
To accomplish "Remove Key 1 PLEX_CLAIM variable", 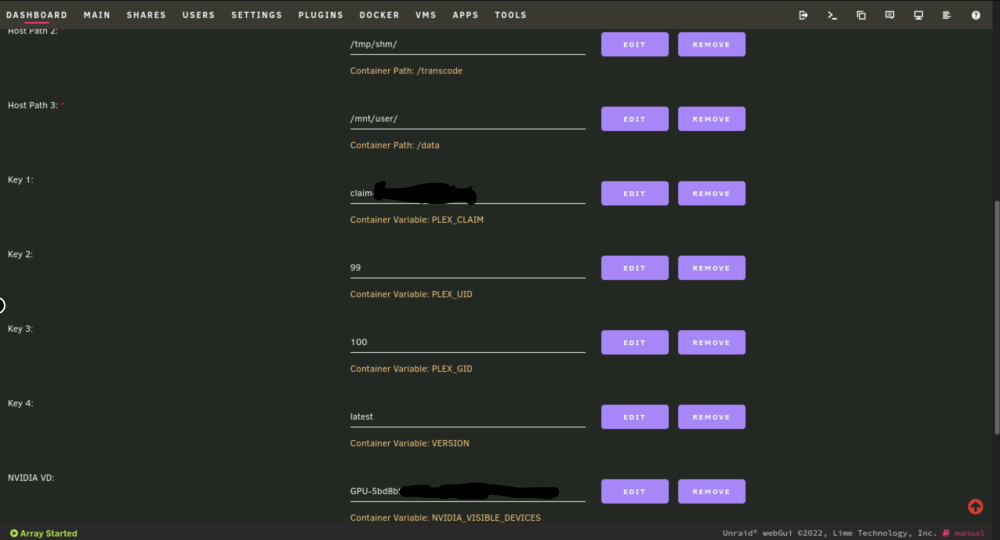I will point(711,193).
